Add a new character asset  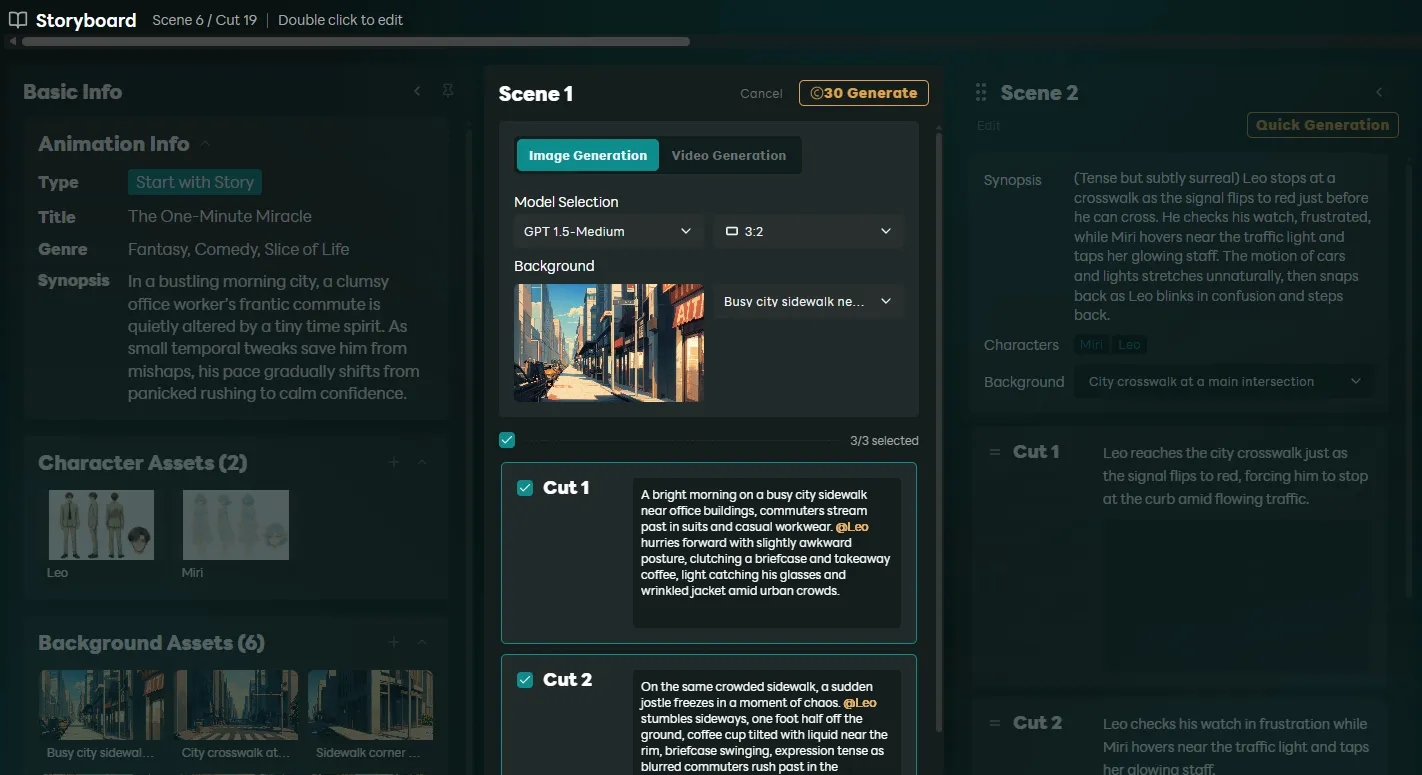(x=394, y=462)
